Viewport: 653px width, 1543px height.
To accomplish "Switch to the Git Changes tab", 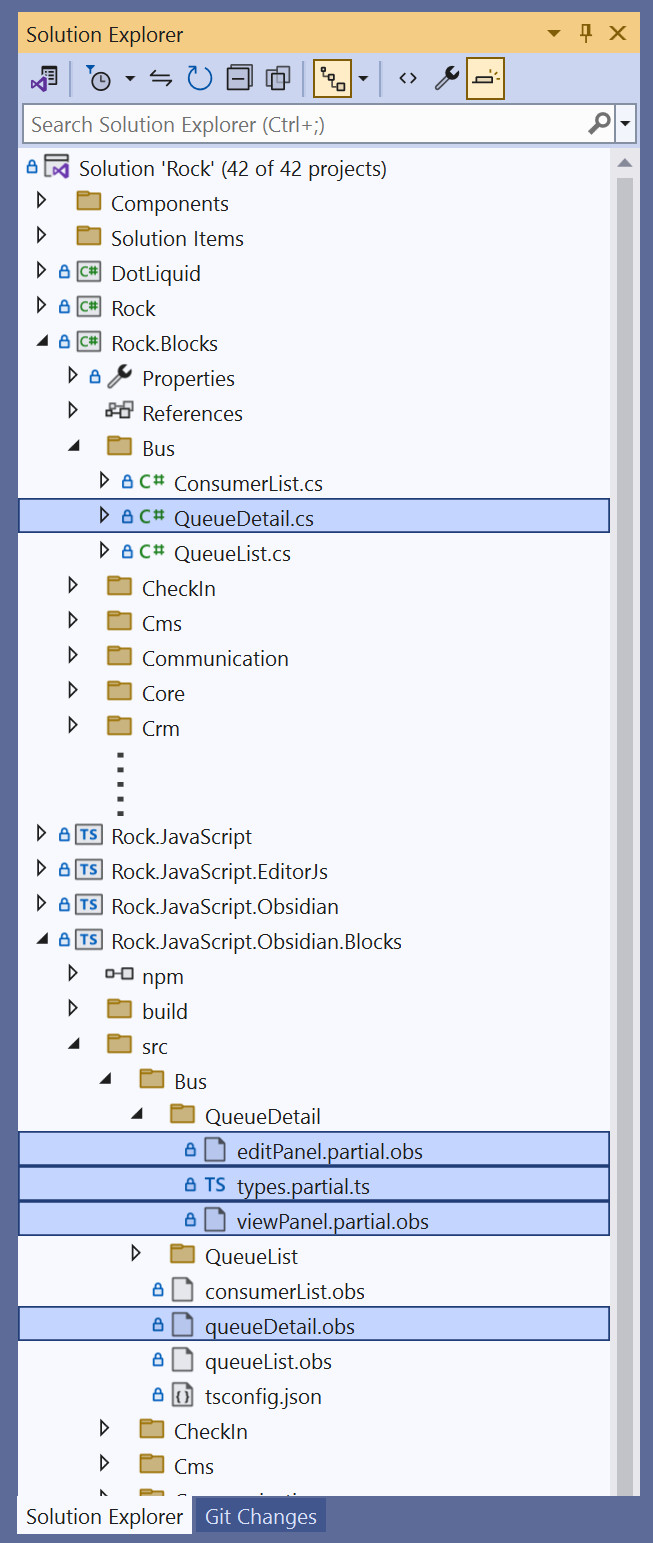I will pyautogui.click(x=260, y=1516).
